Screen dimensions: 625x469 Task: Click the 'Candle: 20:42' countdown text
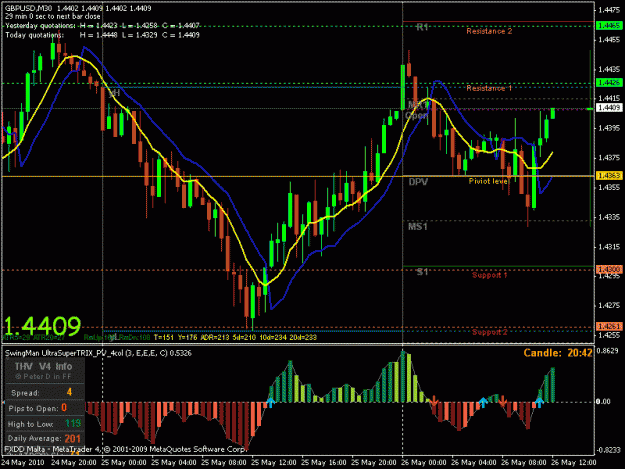click(x=558, y=353)
